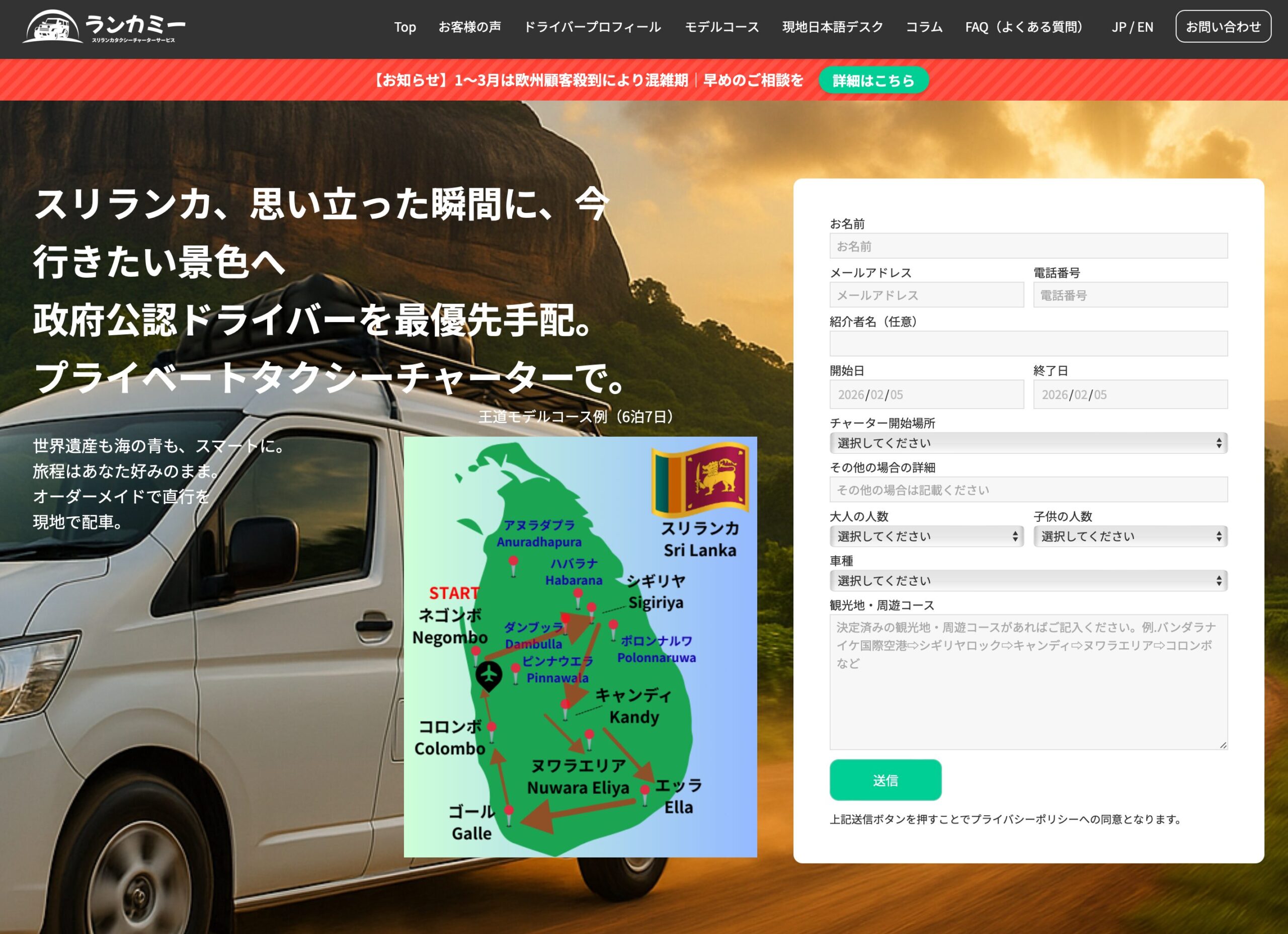The width and height of the screenshot is (1288, 934).
Task: Open the 子供の人数 dropdown
Action: (1130, 536)
